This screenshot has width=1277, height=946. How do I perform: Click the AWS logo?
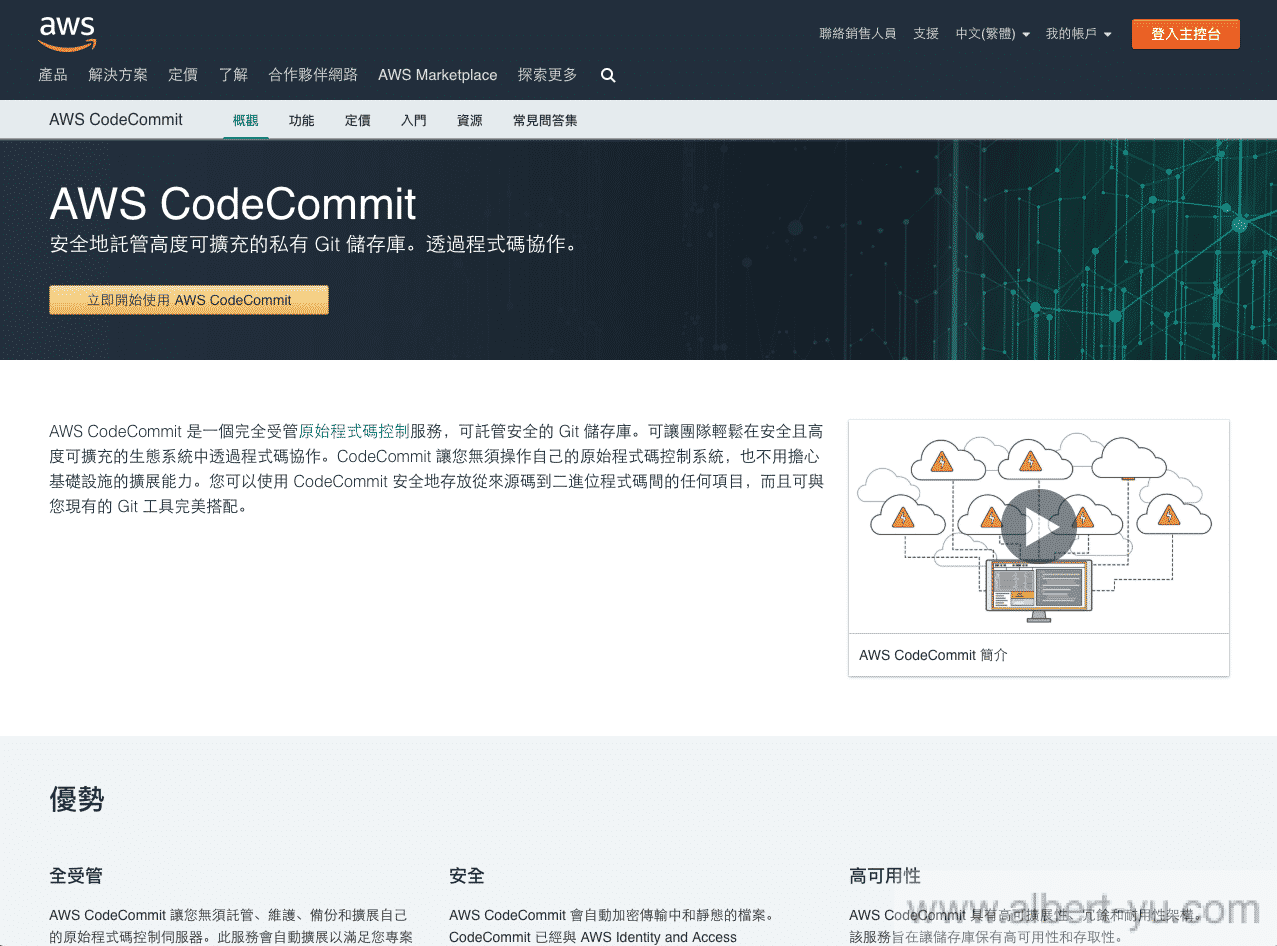[67, 33]
